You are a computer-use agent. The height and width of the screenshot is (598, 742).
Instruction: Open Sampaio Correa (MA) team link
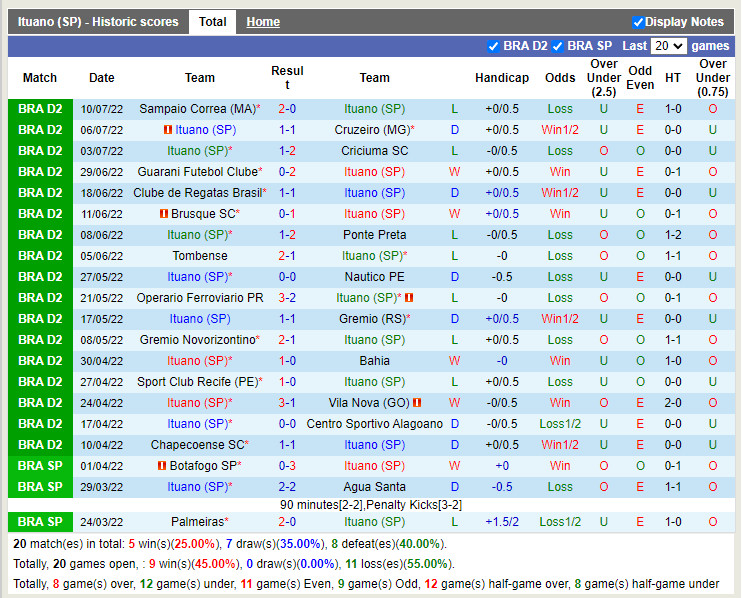pyautogui.click(x=197, y=109)
